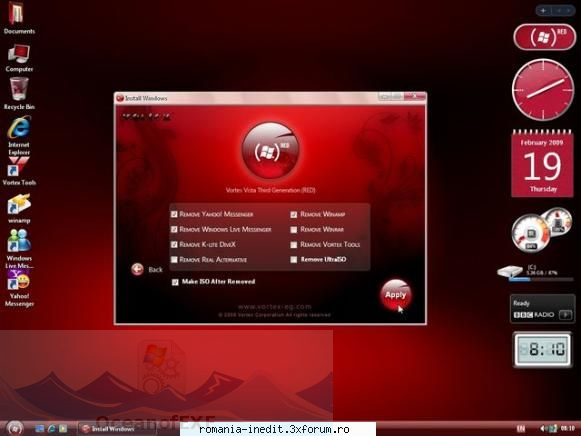Click the analog clock sidebar gadget
The image size is (581, 436).
click(543, 89)
